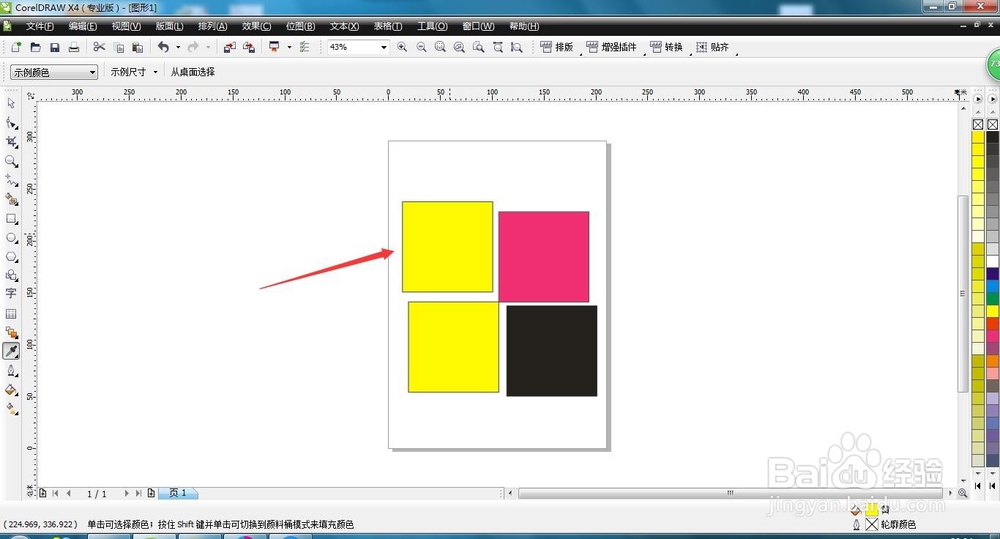Select the Fill bucket tool
Image resolution: width=1000 pixels, height=539 pixels.
[11, 390]
